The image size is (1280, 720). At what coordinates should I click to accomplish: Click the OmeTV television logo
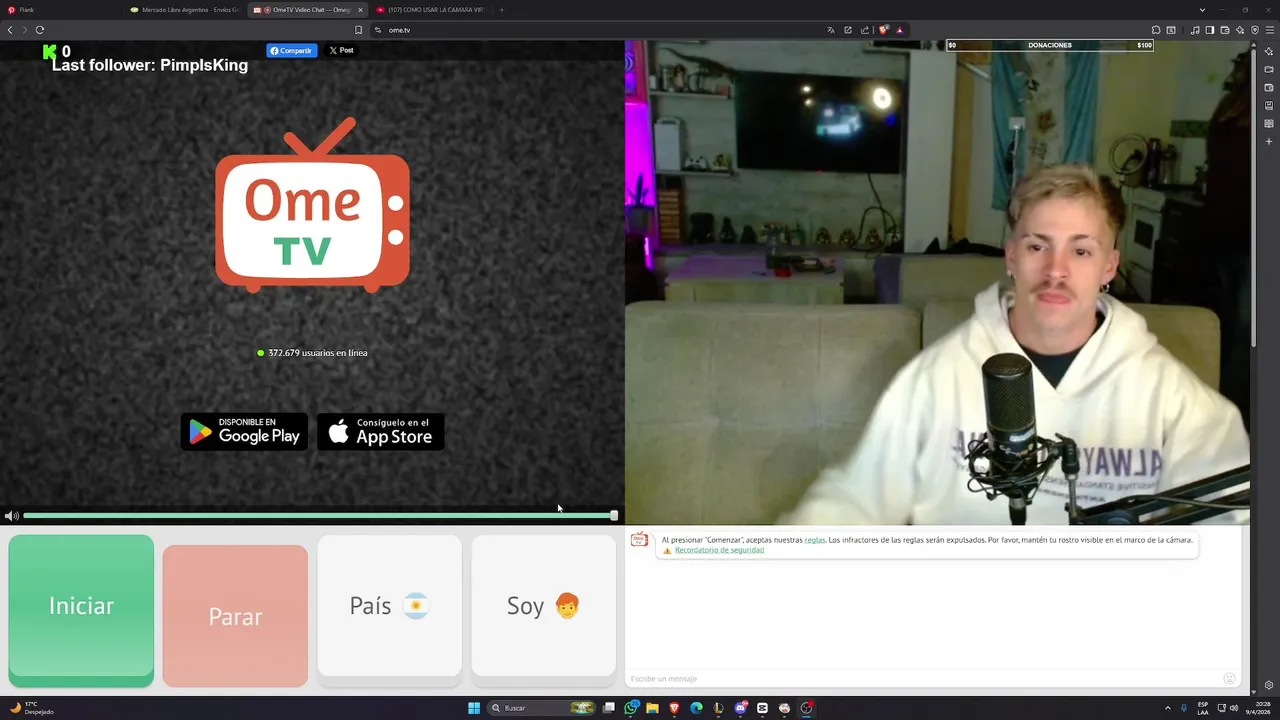coord(312,205)
